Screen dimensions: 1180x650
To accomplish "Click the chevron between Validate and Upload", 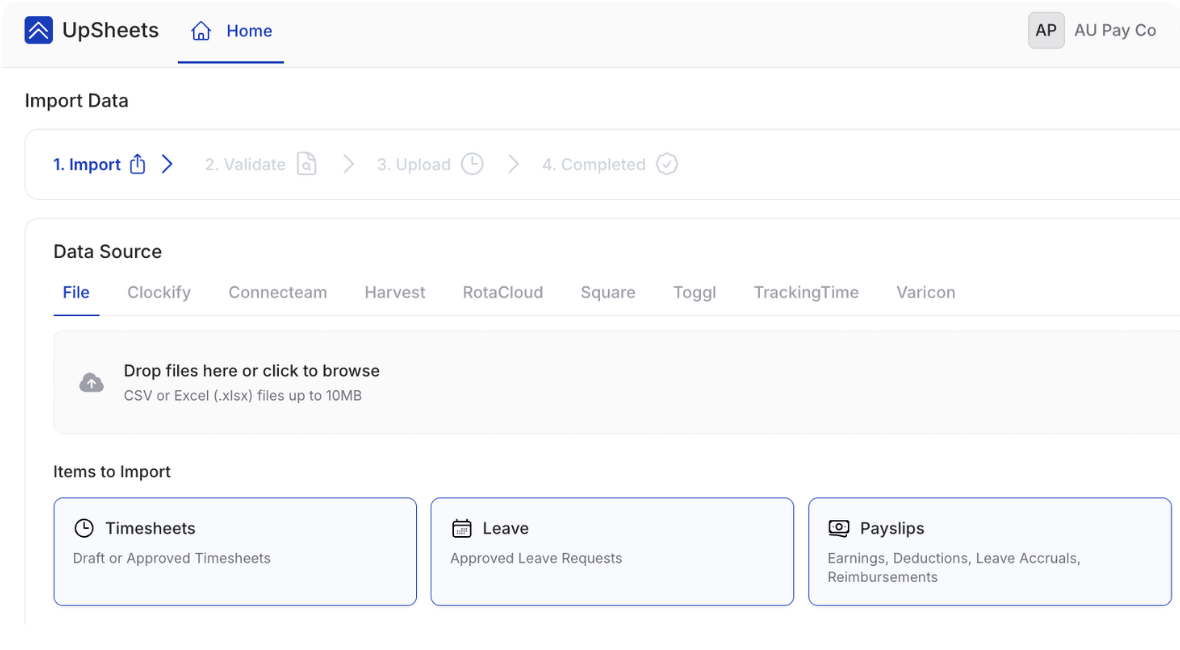I will 348,164.
